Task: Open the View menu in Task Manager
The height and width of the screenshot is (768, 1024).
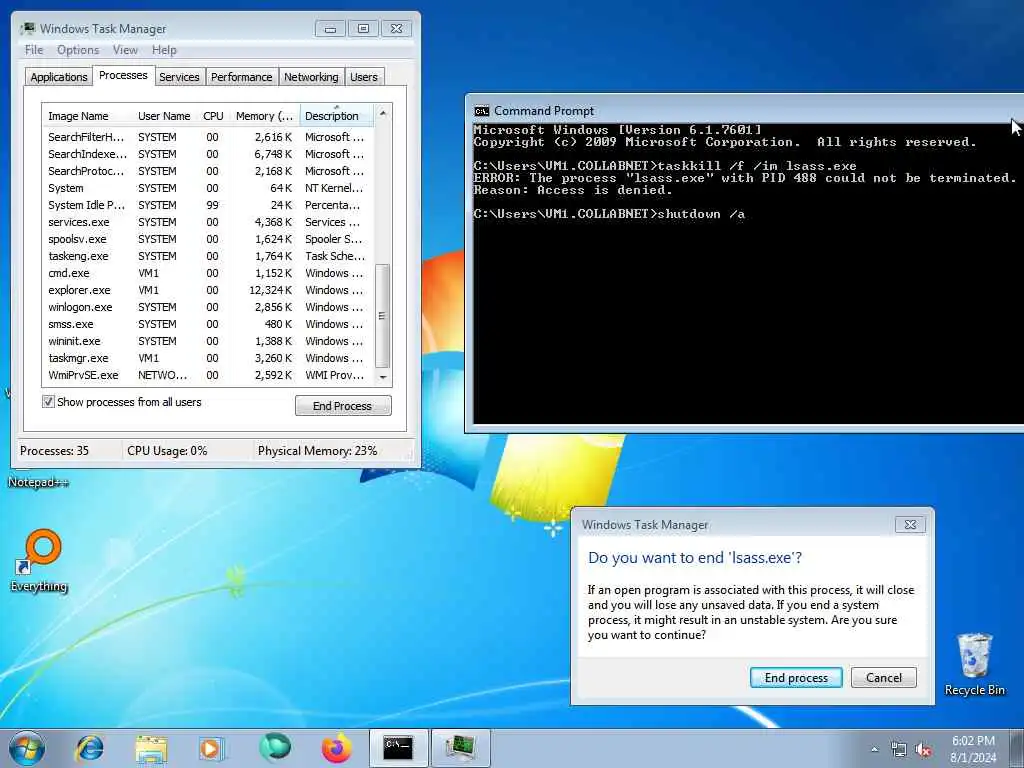Action: [125, 50]
